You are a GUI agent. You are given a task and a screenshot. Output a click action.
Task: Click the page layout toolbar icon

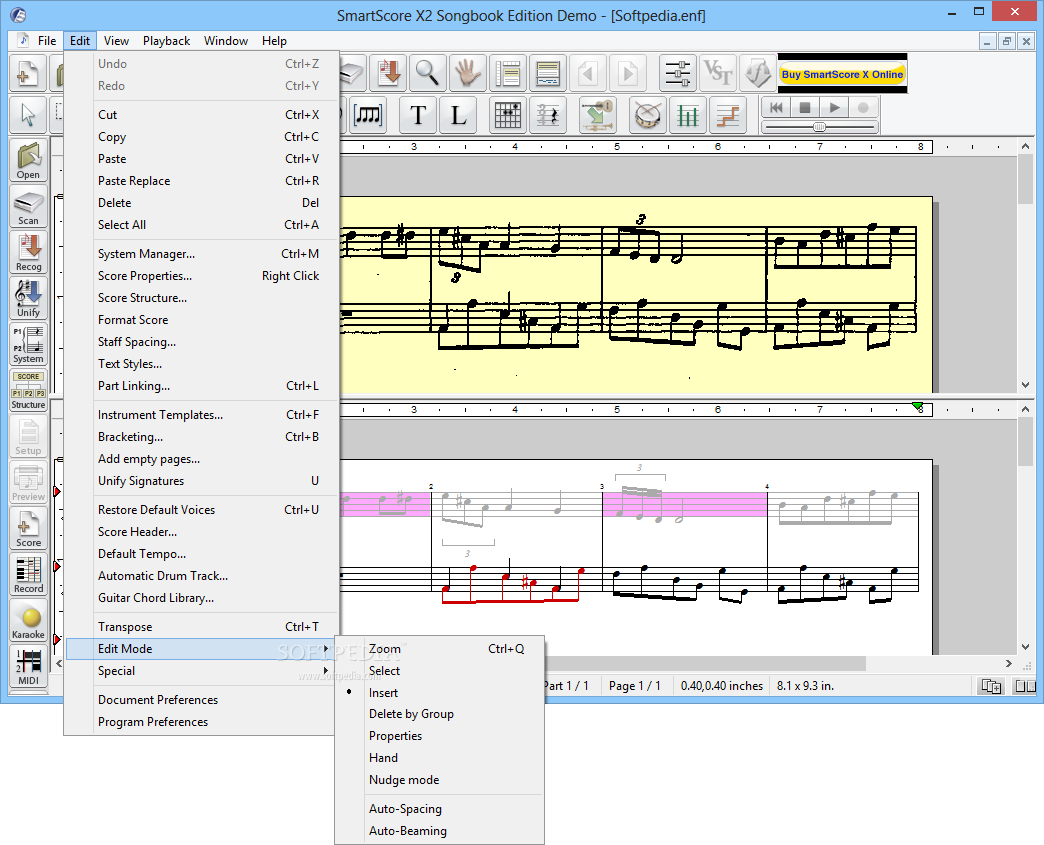coord(507,73)
